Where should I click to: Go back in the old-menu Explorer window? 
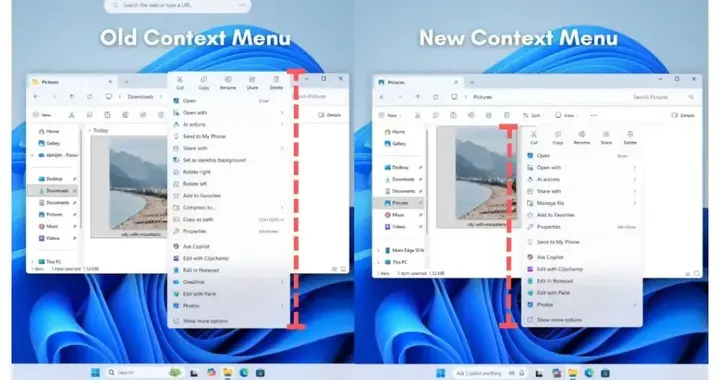(x=36, y=96)
